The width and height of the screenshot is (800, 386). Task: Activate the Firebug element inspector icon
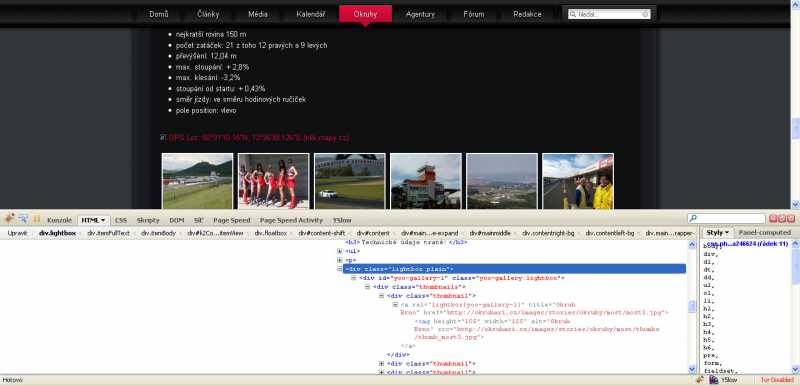23,219
